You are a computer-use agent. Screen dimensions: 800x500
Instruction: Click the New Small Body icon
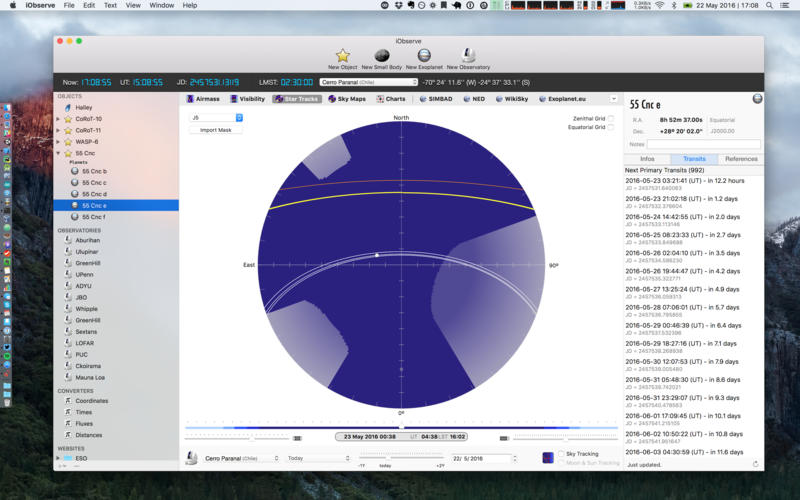click(381, 56)
